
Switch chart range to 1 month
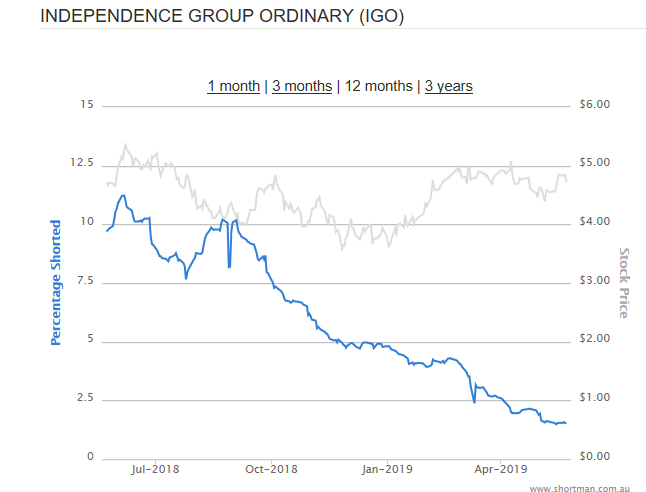pyautogui.click(x=234, y=86)
